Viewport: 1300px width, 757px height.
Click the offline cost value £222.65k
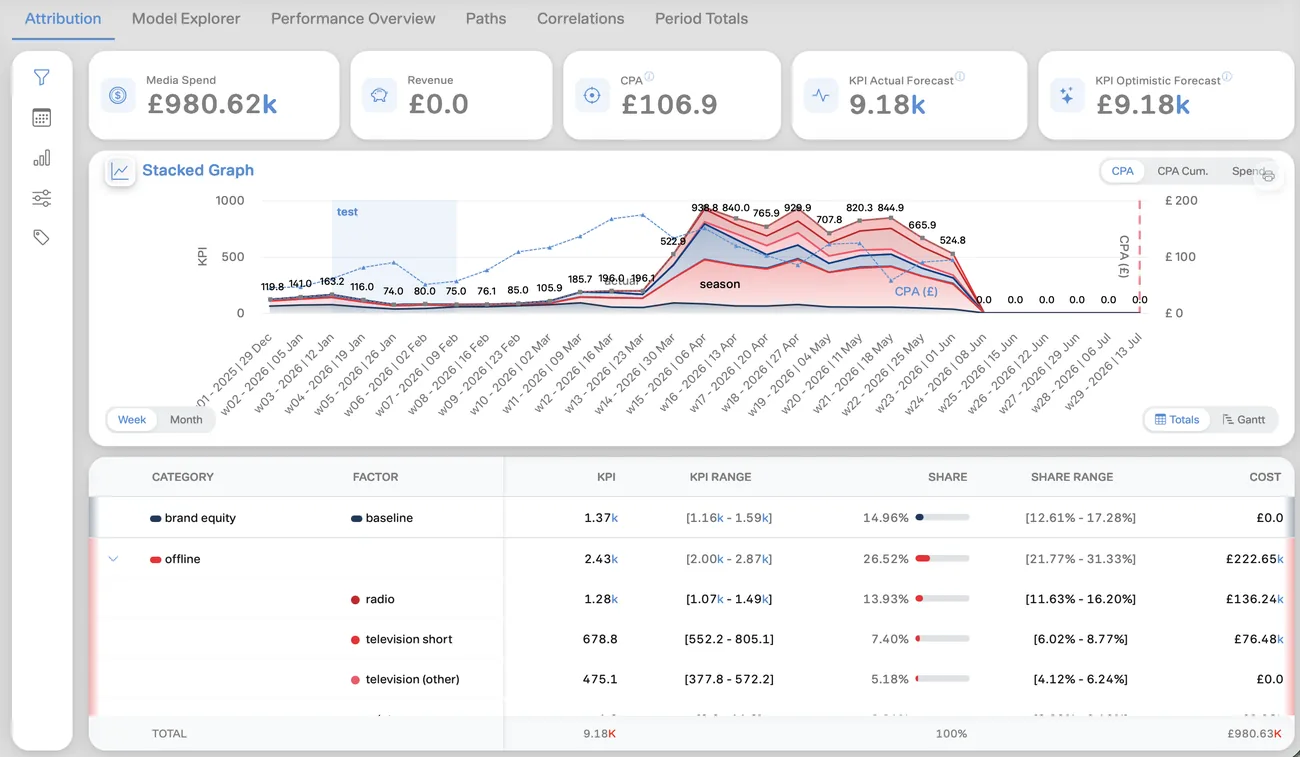tap(1254, 559)
